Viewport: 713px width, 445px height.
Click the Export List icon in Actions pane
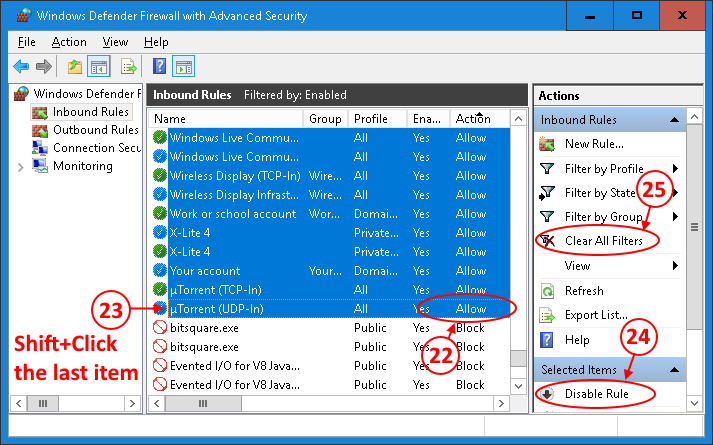[547, 315]
